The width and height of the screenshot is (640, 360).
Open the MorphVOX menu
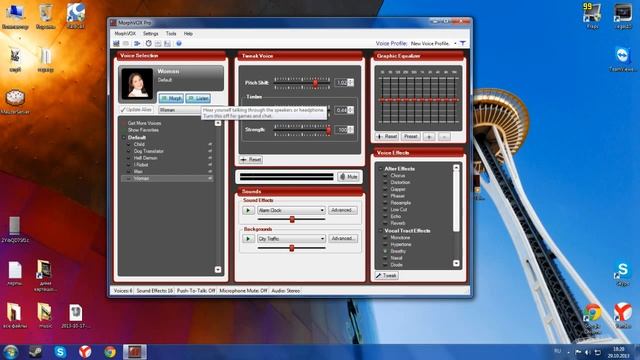[125, 33]
